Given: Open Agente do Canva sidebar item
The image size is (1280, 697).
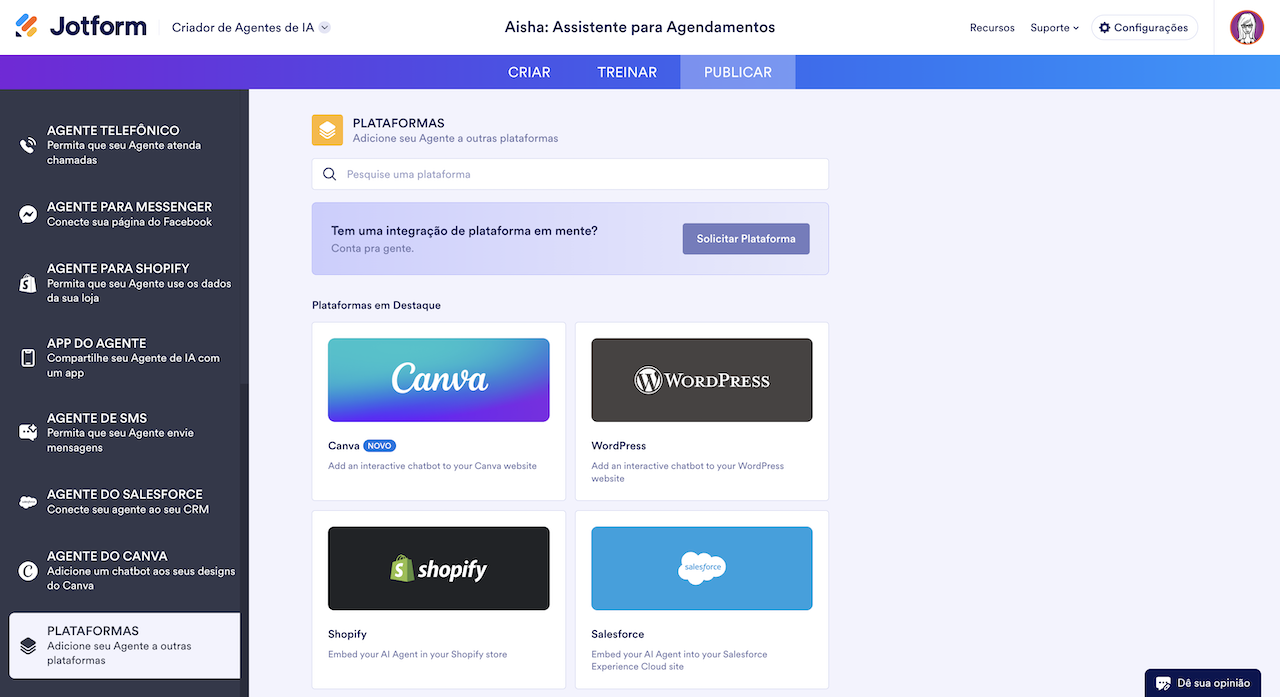Looking at the screenshot, I should pos(124,571).
